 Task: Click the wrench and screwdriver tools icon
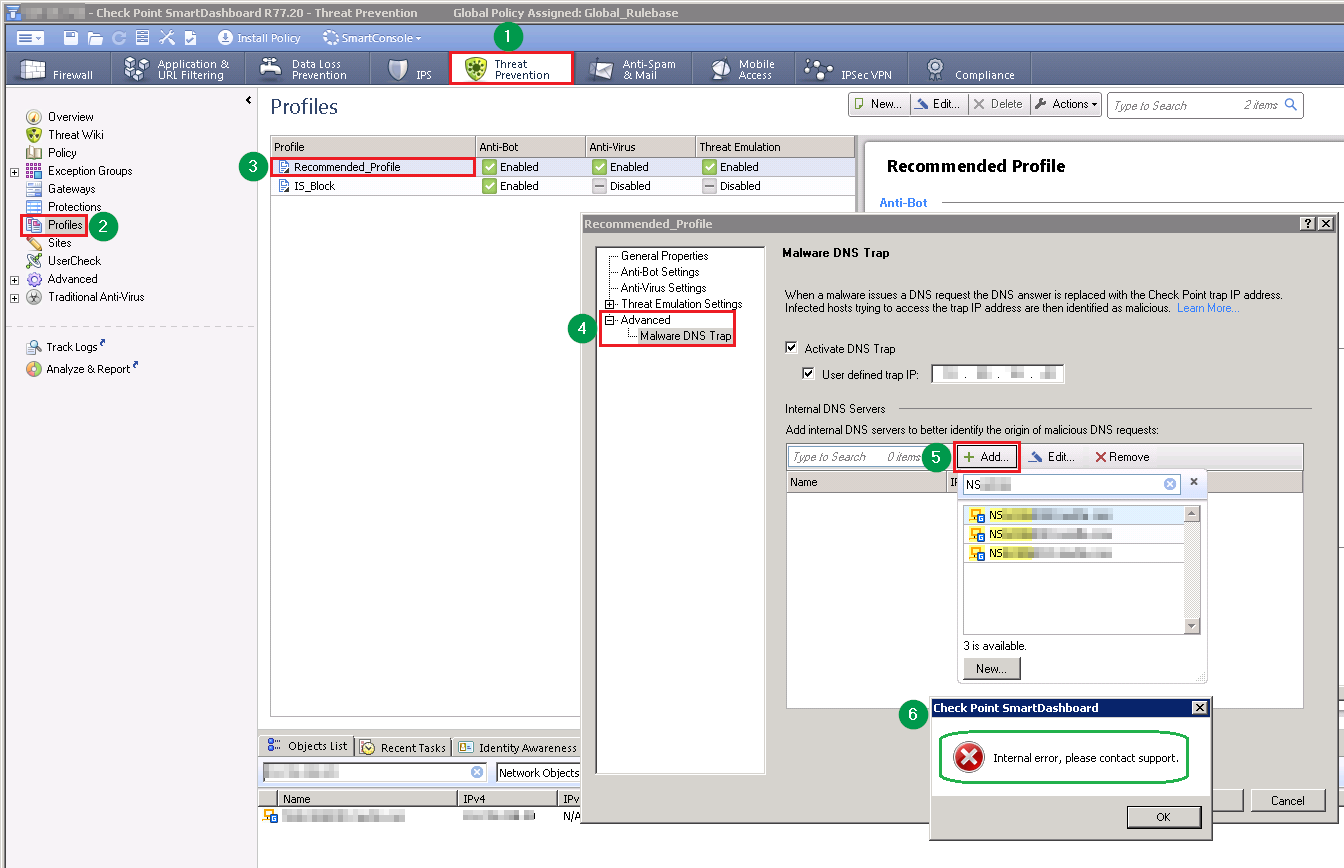click(x=167, y=38)
